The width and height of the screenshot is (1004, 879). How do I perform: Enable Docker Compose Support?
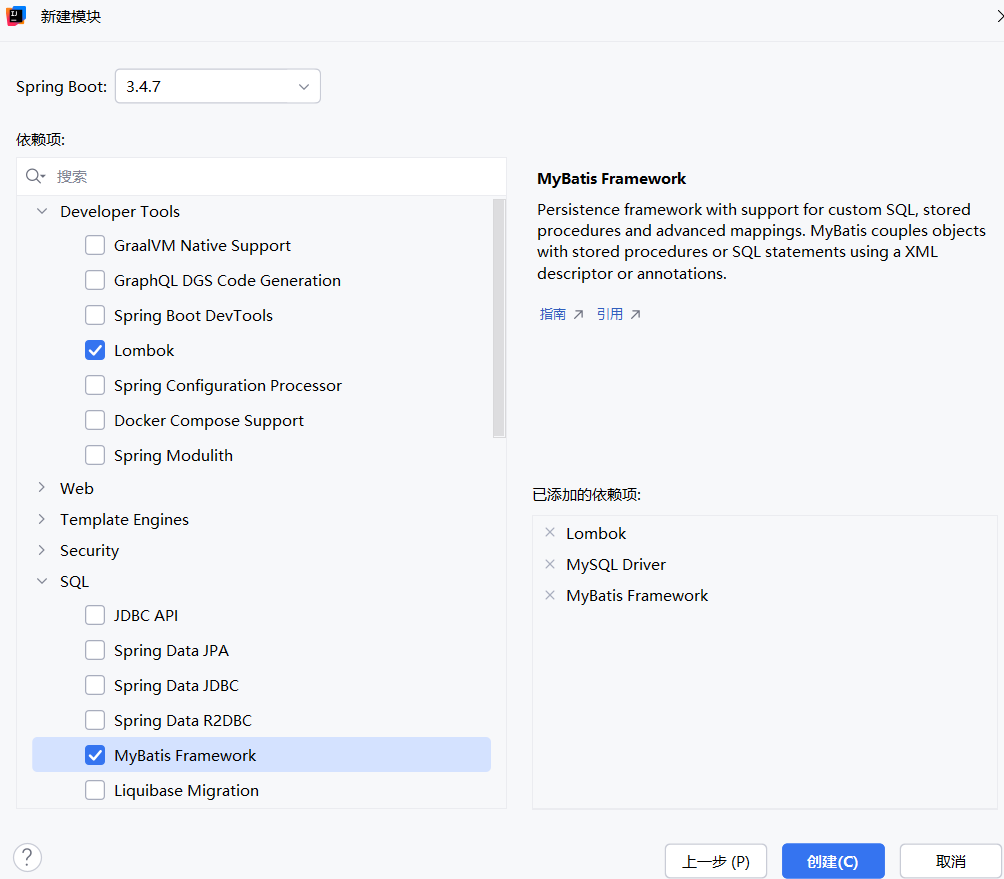point(95,420)
